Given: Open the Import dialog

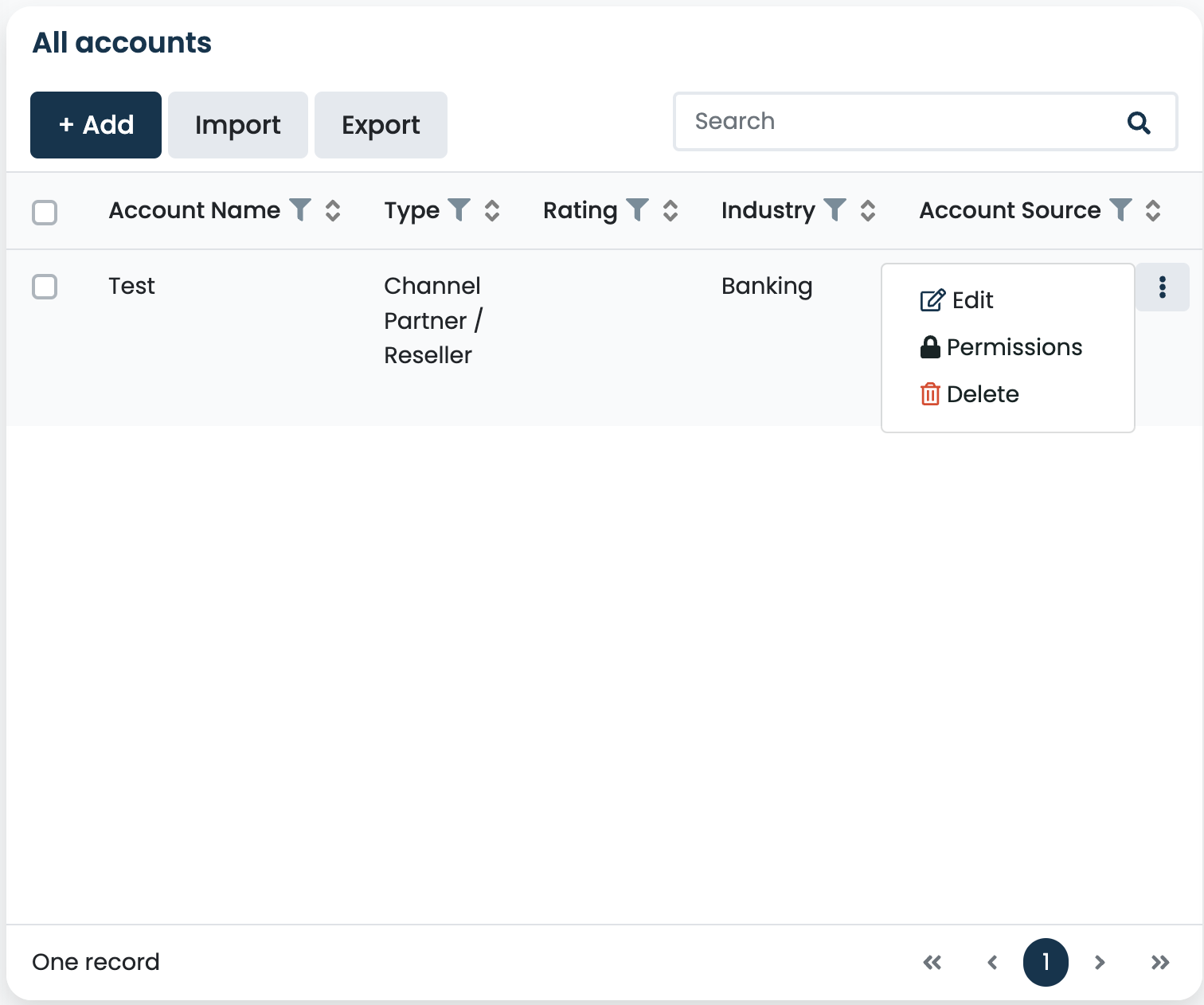Looking at the screenshot, I should 238,125.
